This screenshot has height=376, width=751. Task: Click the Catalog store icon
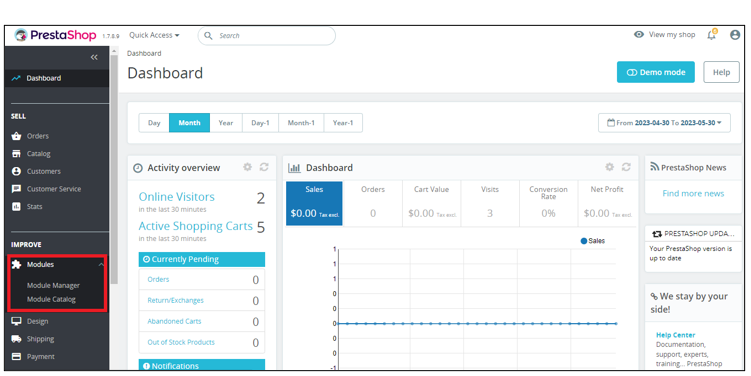tap(16, 154)
